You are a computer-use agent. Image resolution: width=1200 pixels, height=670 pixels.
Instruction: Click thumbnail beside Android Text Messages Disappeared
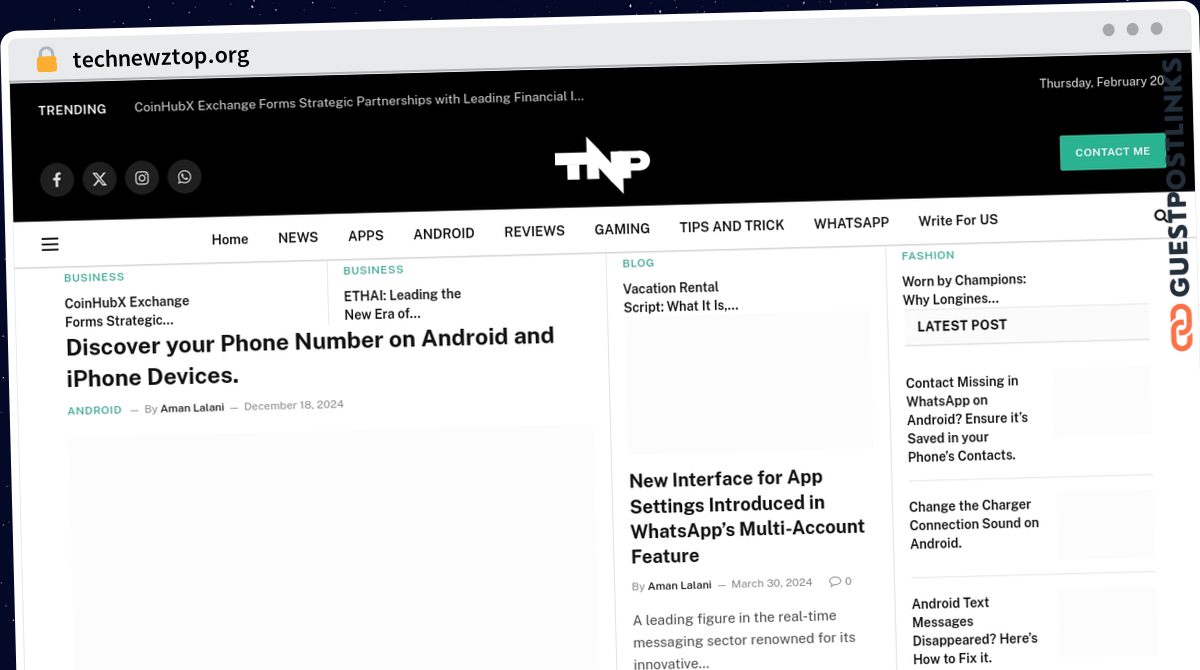[1109, 621]
